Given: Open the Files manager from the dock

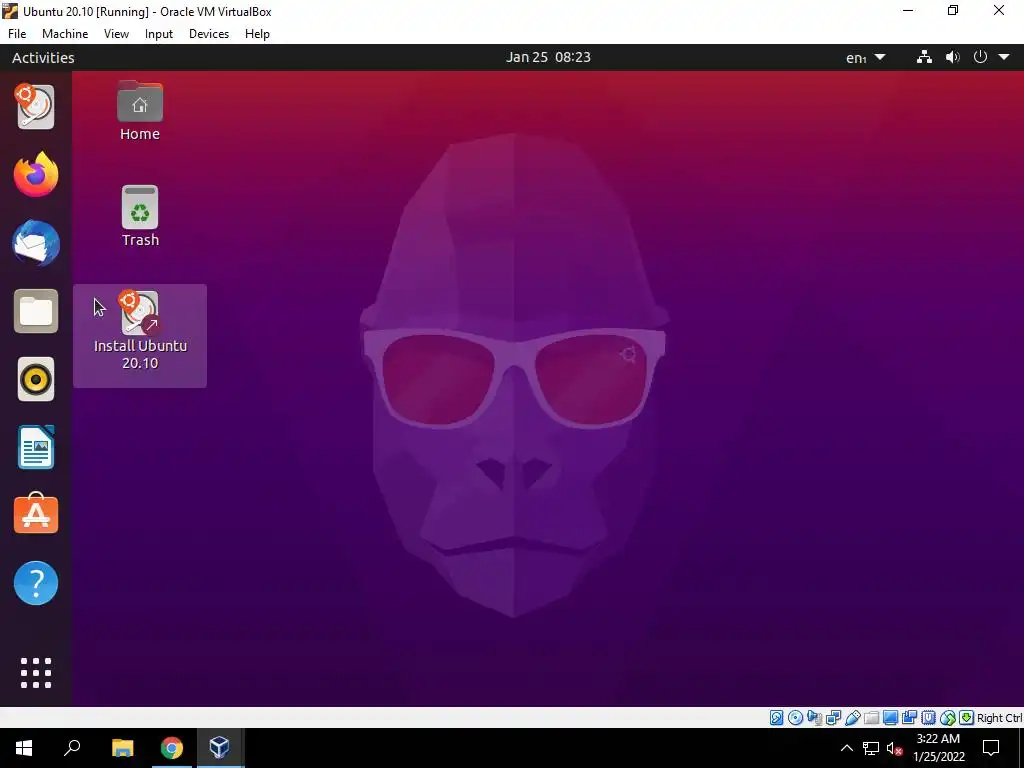Looking at the screenshot, I should pyautogui.click(x=36, y=311).
